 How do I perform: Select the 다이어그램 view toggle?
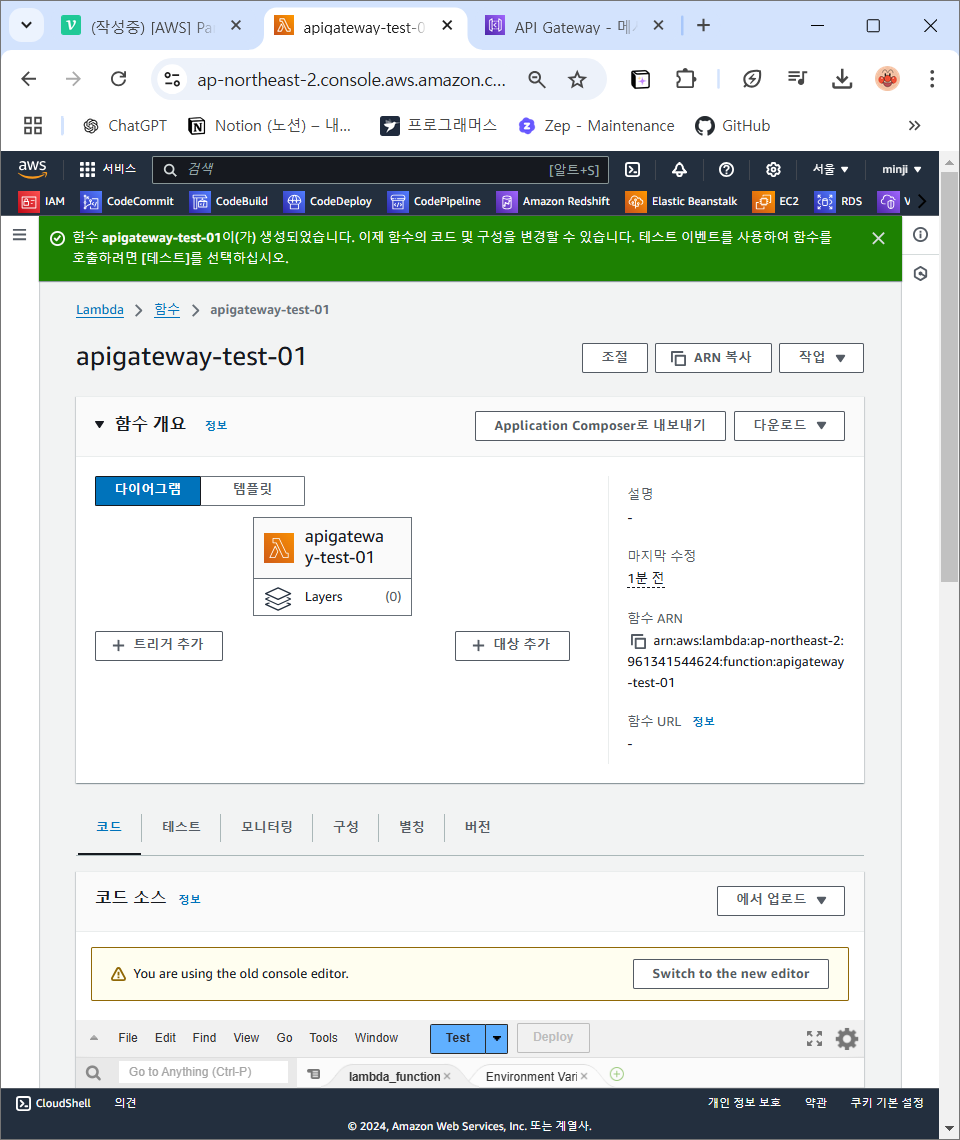pos(148,490)
